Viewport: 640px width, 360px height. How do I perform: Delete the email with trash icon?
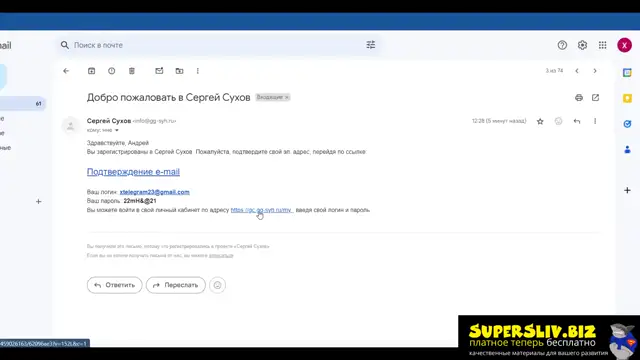point(132,71)
